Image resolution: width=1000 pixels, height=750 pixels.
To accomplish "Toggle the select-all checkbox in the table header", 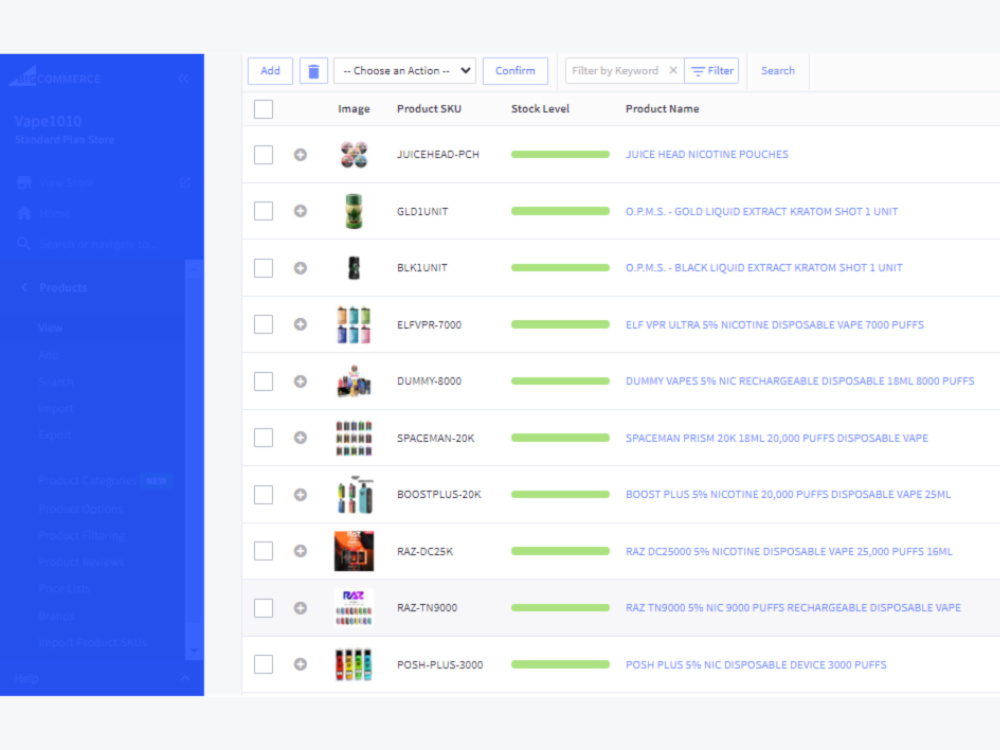I will click(x=263, y=109).
